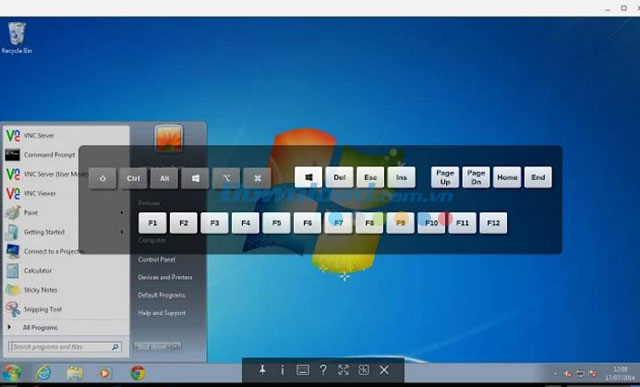
Task: Toggle the keyboard overlay icon
Action: click(x=302, y=370)
